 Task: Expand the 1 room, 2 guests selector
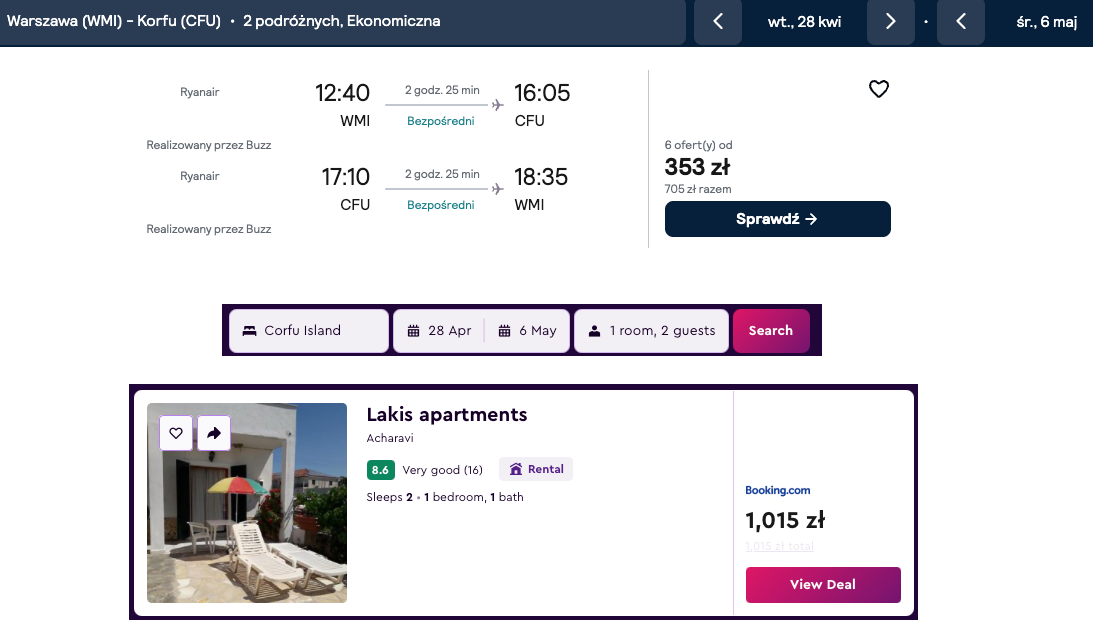click(x=651, y=331)
